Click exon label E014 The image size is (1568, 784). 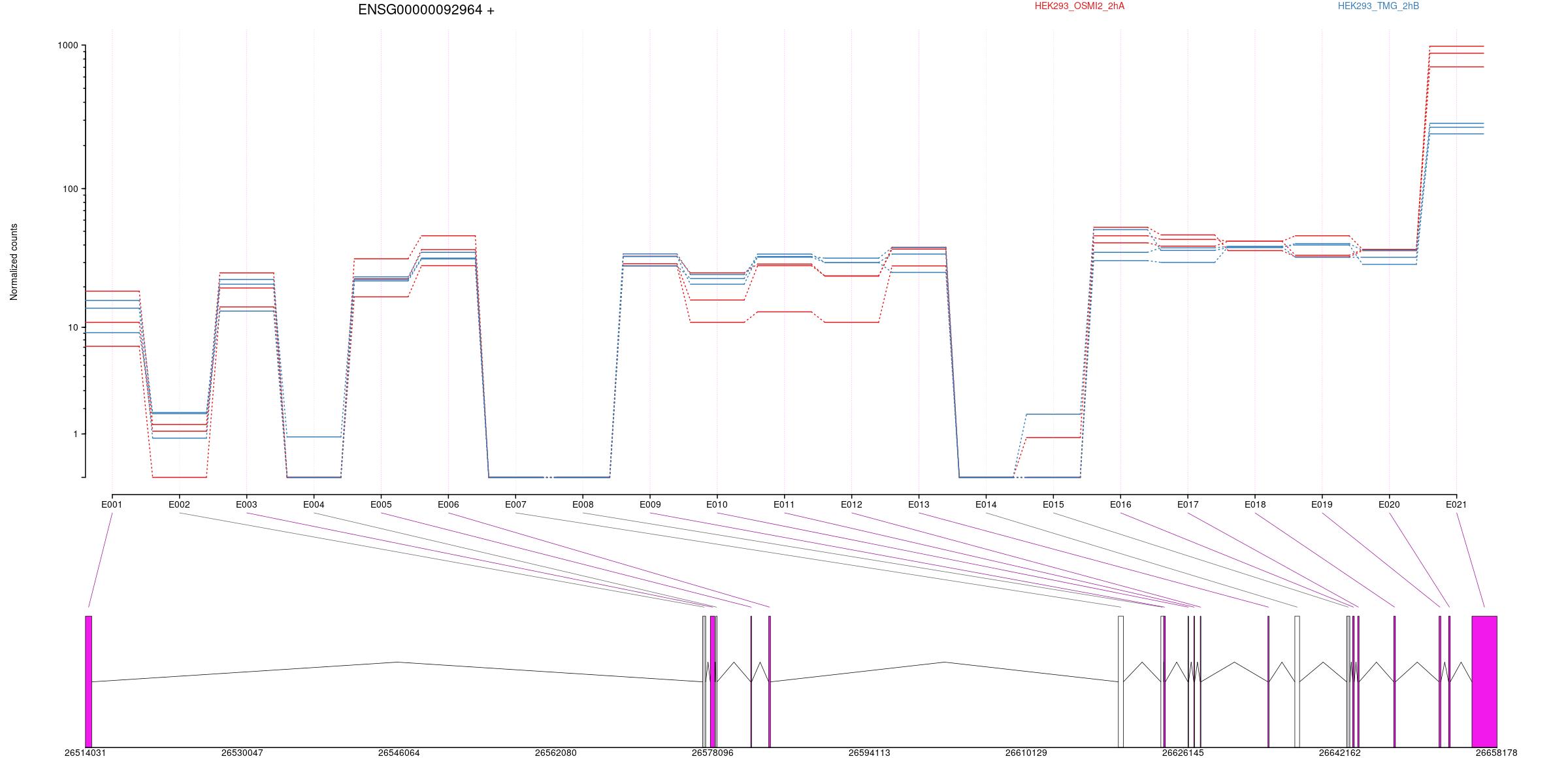click(x=986, y=504)
